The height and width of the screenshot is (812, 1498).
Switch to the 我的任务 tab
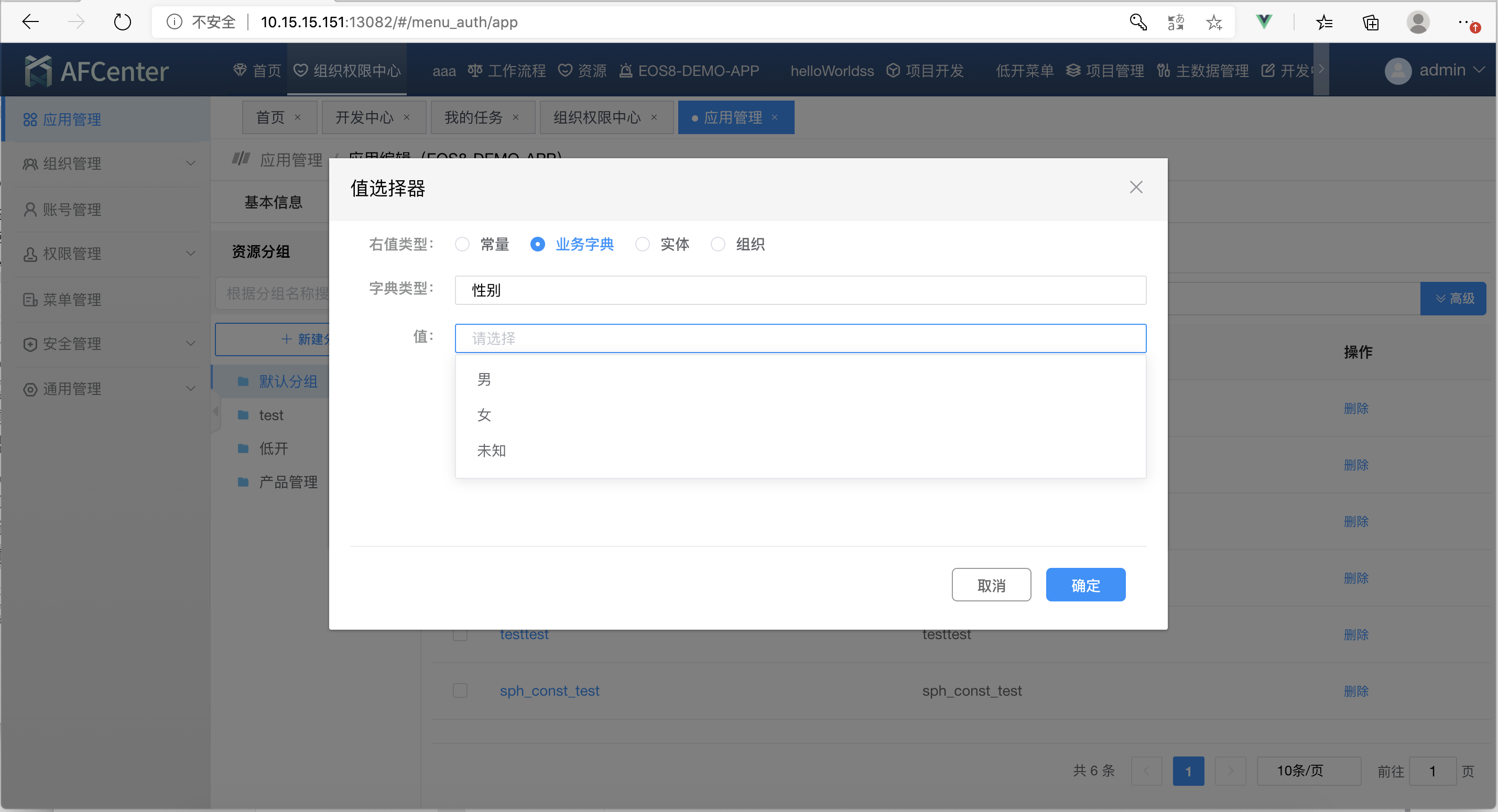[474, 117]
